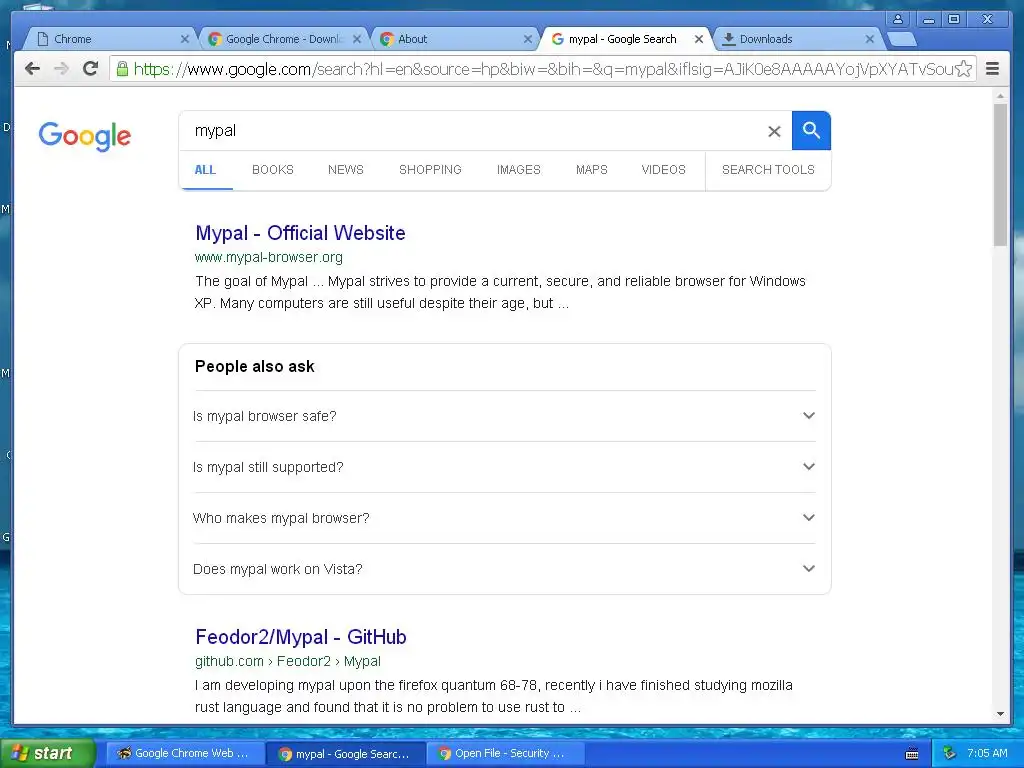Go back to the previous page
This screenshot has height=768, width=1024.
(x=32, y=69)
